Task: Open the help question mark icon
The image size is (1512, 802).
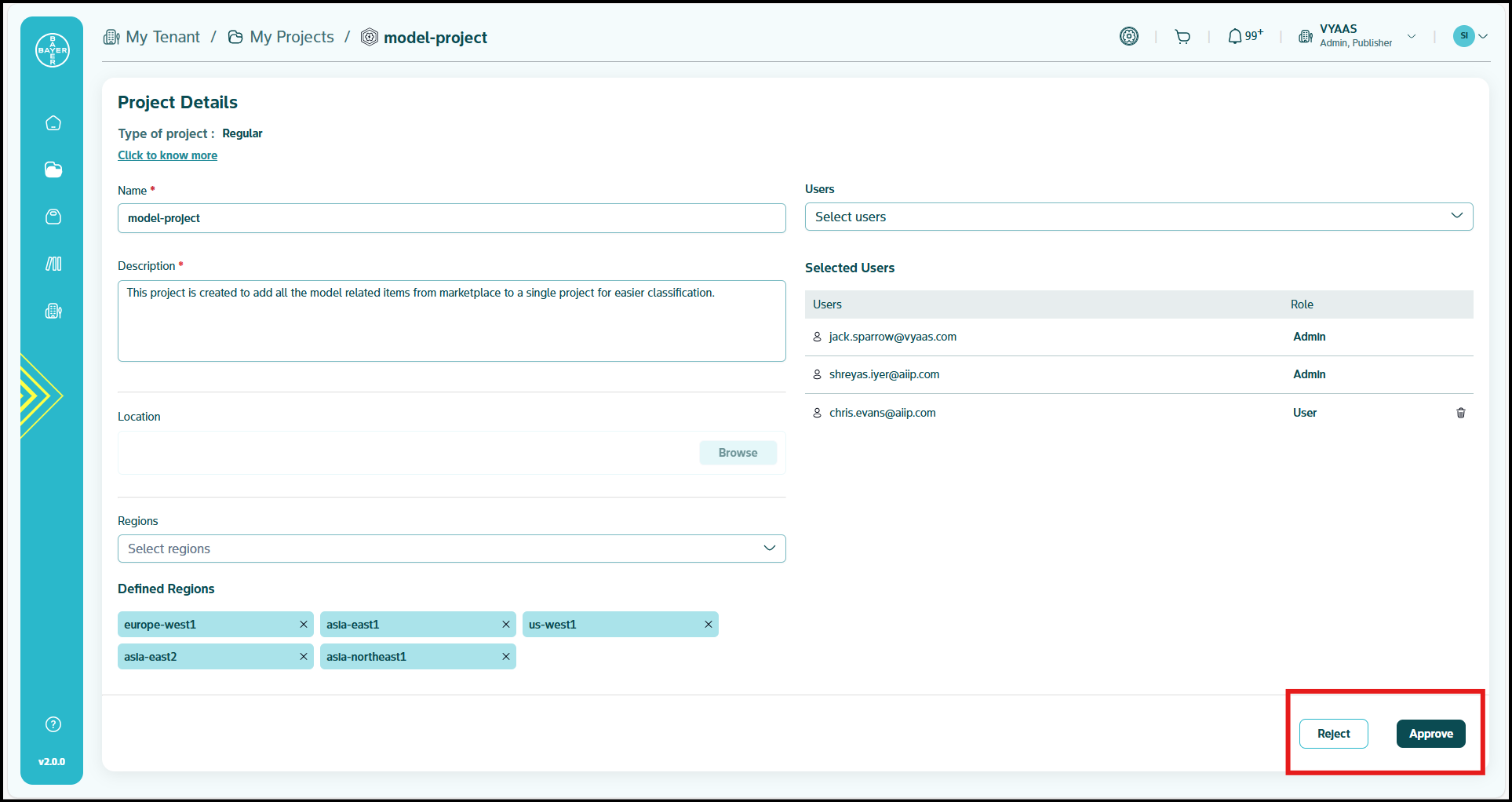Action: click(x=53, y=724)
